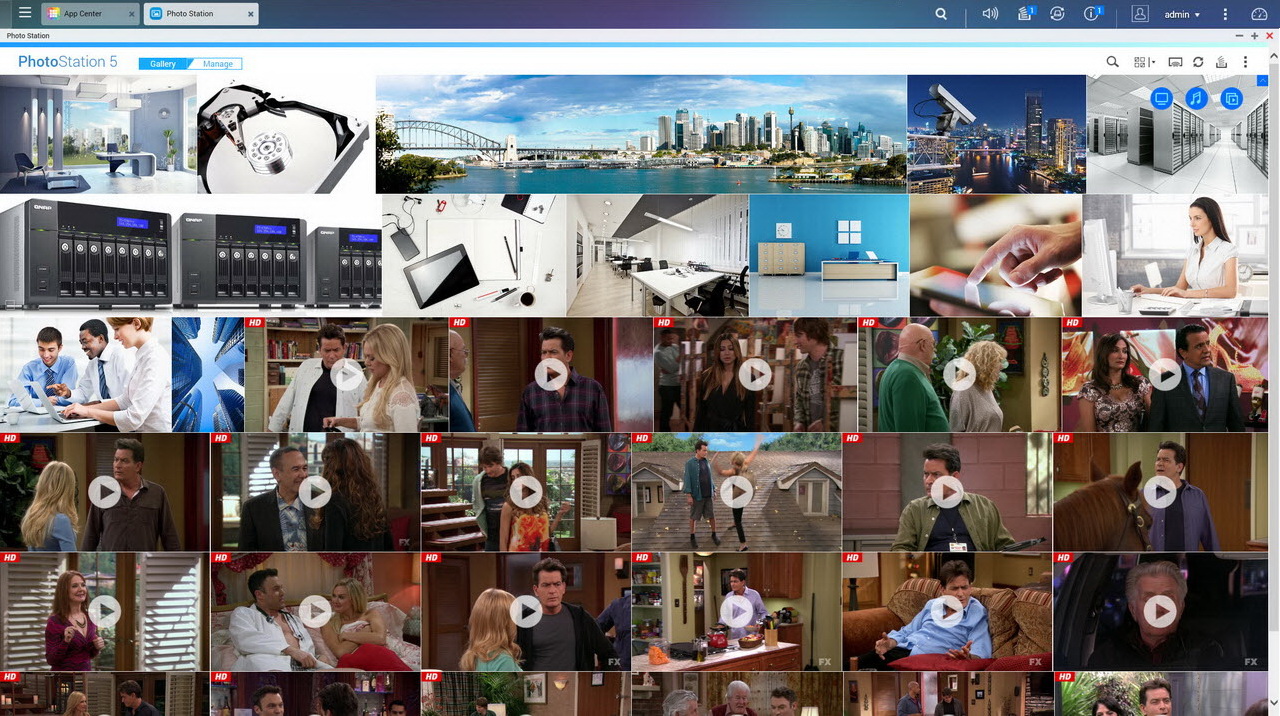Refresh the Photo Station gallery
The image size is (1280, 716).
click(x=1198, y=62)
